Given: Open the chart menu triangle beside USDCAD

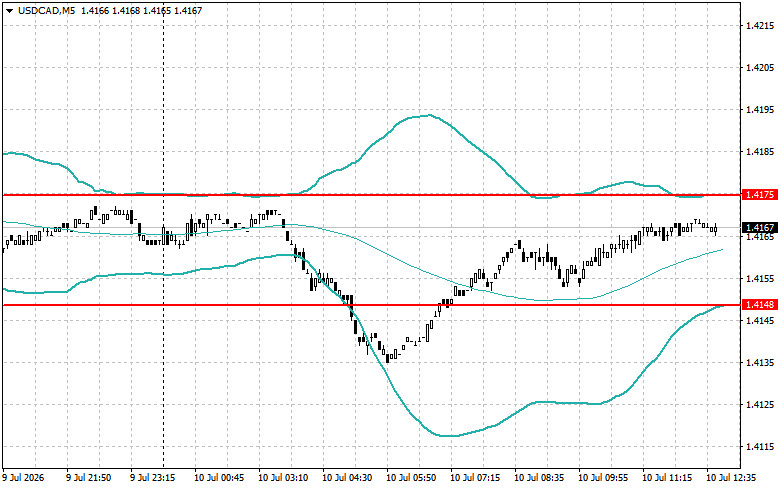Looking at the screenshot, I should coord(9,10).
